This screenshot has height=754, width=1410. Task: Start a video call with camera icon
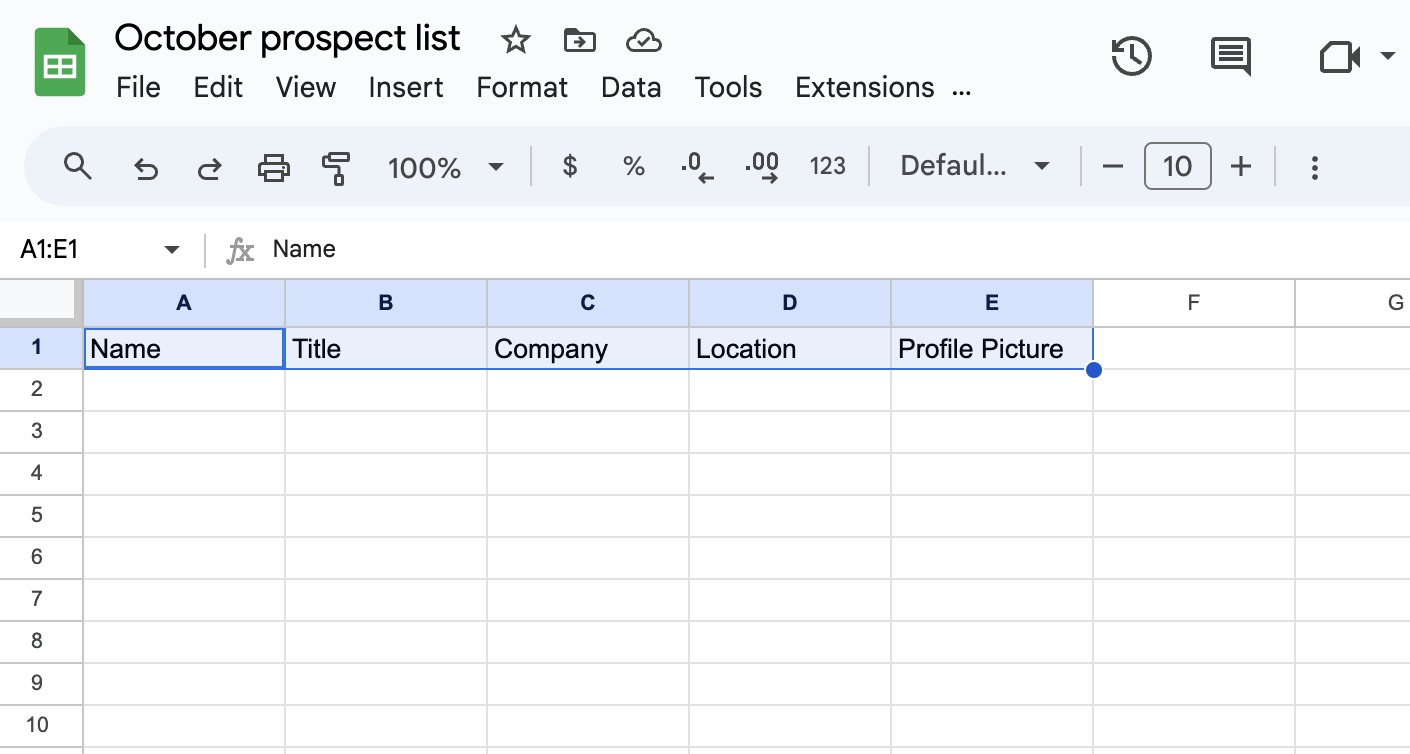pyautogui.click(x=1340, y=57)
